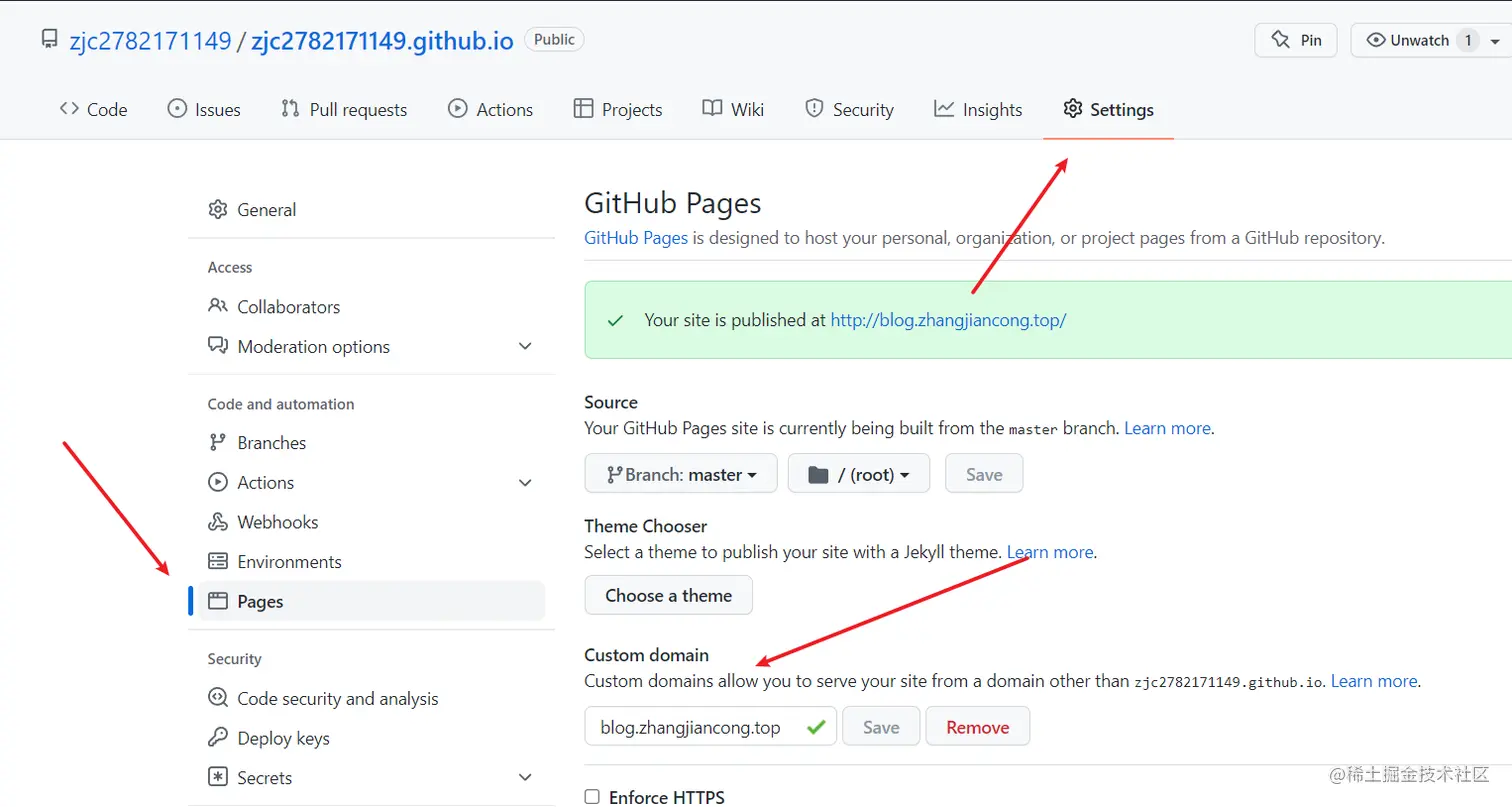1512x807 pixels.
Task: Open Learn more link under Source
Action: tap(1167, 428)
